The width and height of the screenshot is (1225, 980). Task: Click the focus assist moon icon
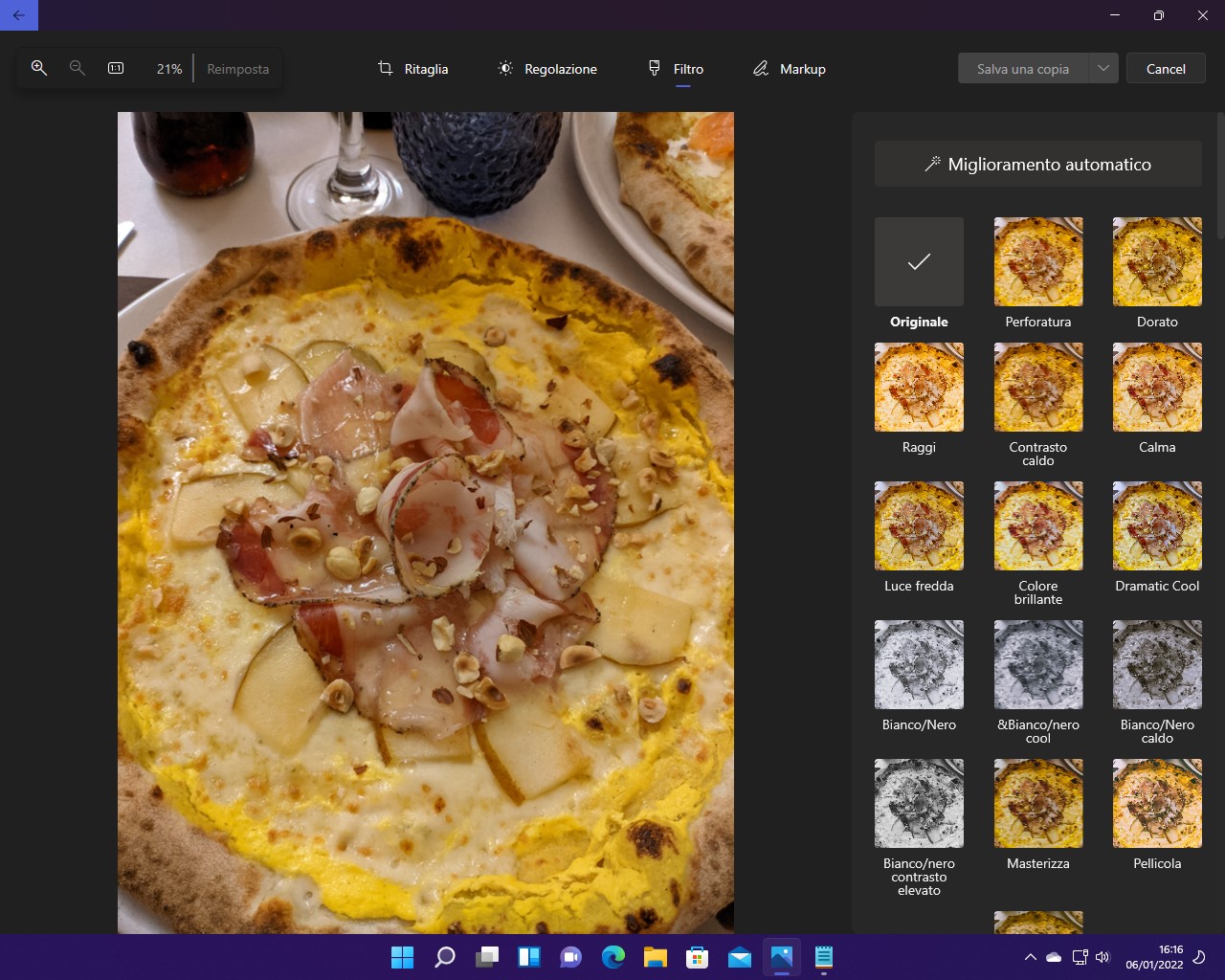point(1200,957)
